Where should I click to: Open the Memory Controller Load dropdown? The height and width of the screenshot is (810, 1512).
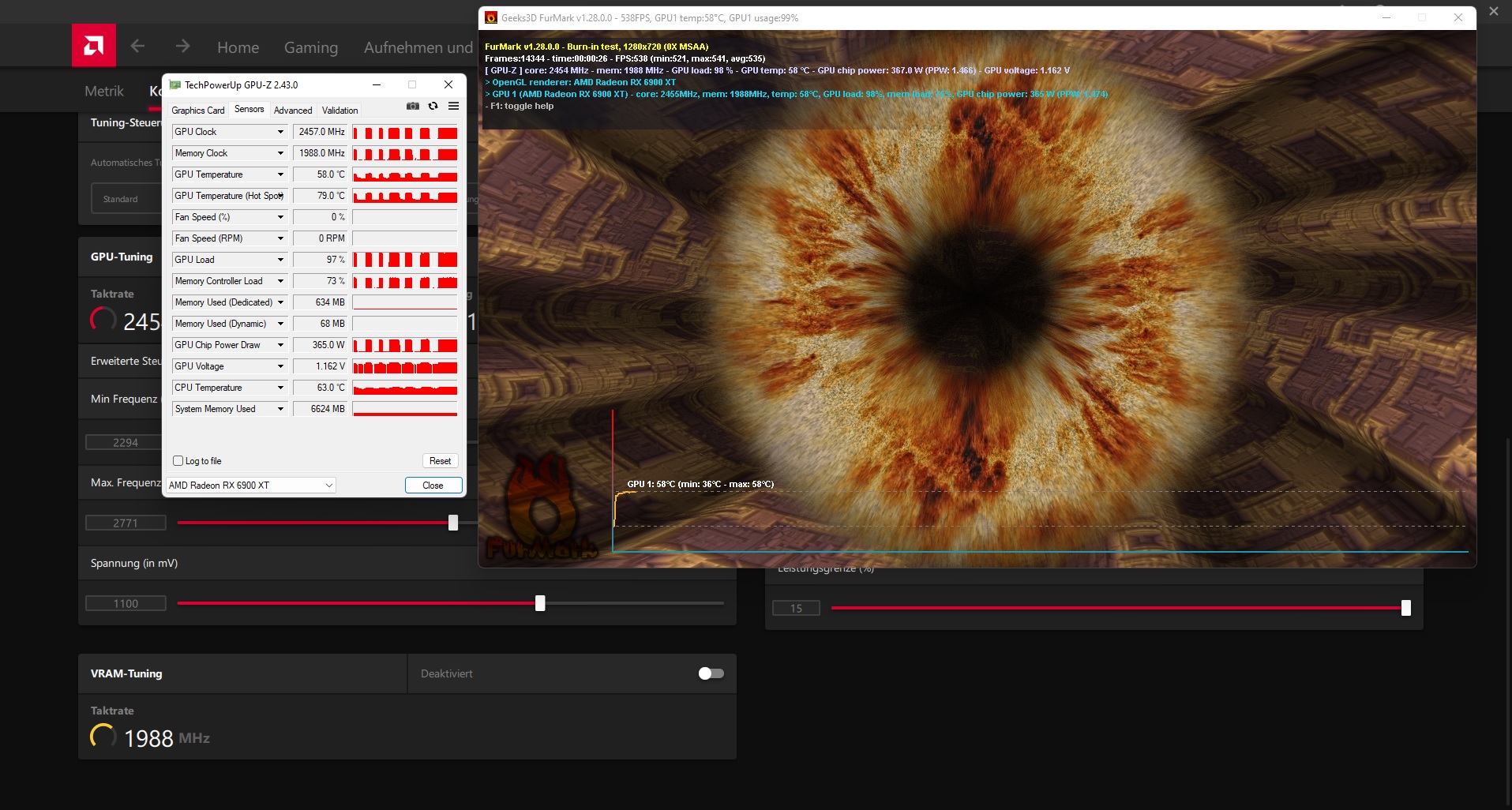click(x=280, y=281)
